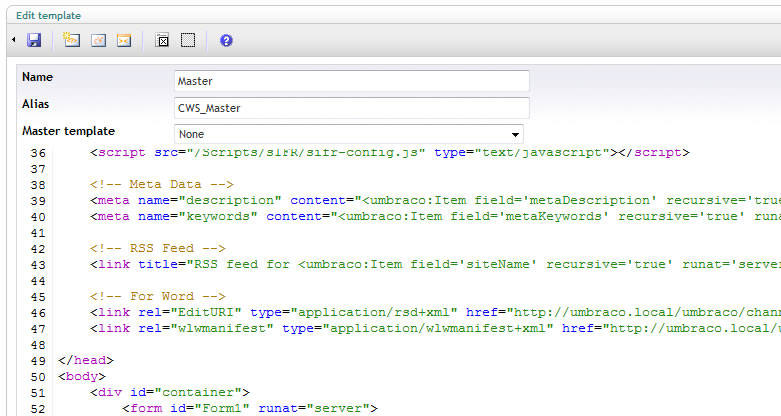
Task: Click the small left arrow in the toolbar
Action: [13, 39]
